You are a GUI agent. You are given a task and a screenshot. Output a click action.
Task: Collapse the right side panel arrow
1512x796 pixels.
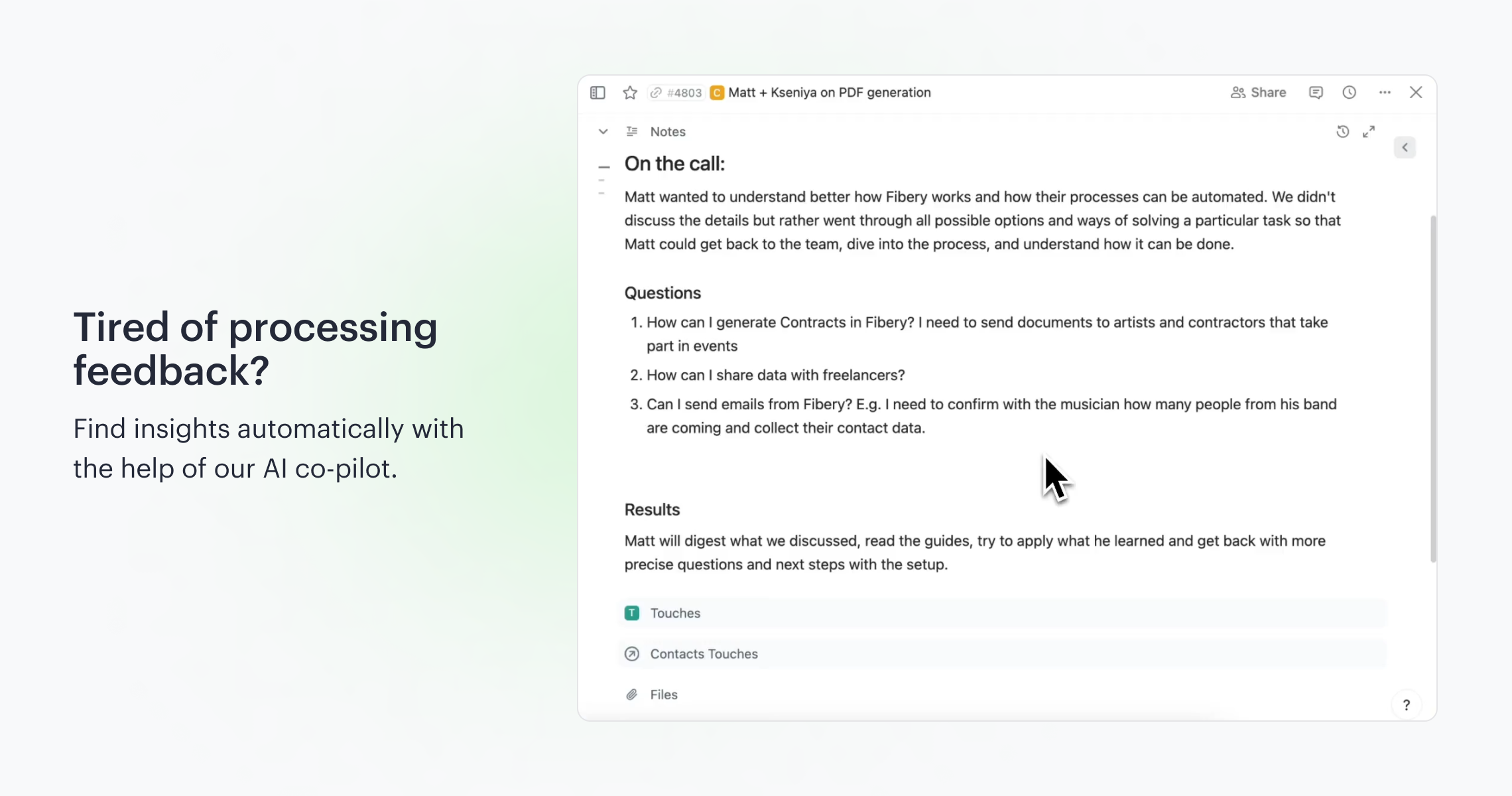coord(1405,147)
